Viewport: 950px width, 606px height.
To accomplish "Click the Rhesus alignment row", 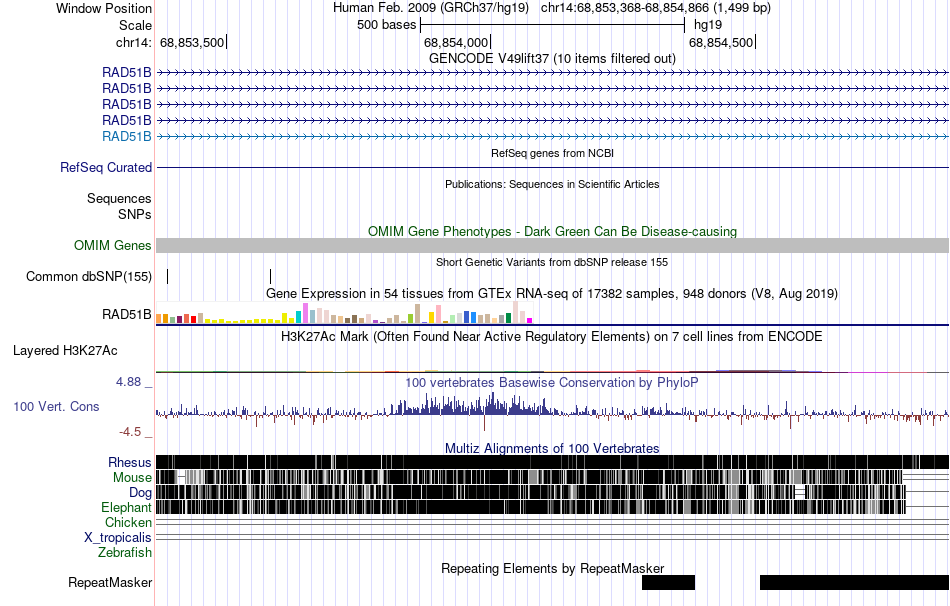I will click(553, 462).
